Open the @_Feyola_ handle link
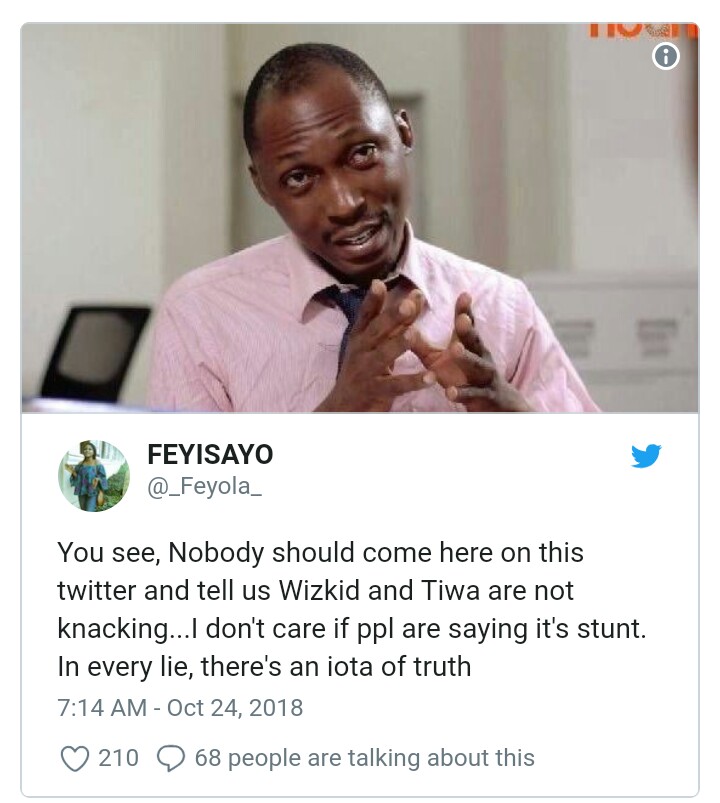This screenshot has width=720, height=803. (204, 487)
